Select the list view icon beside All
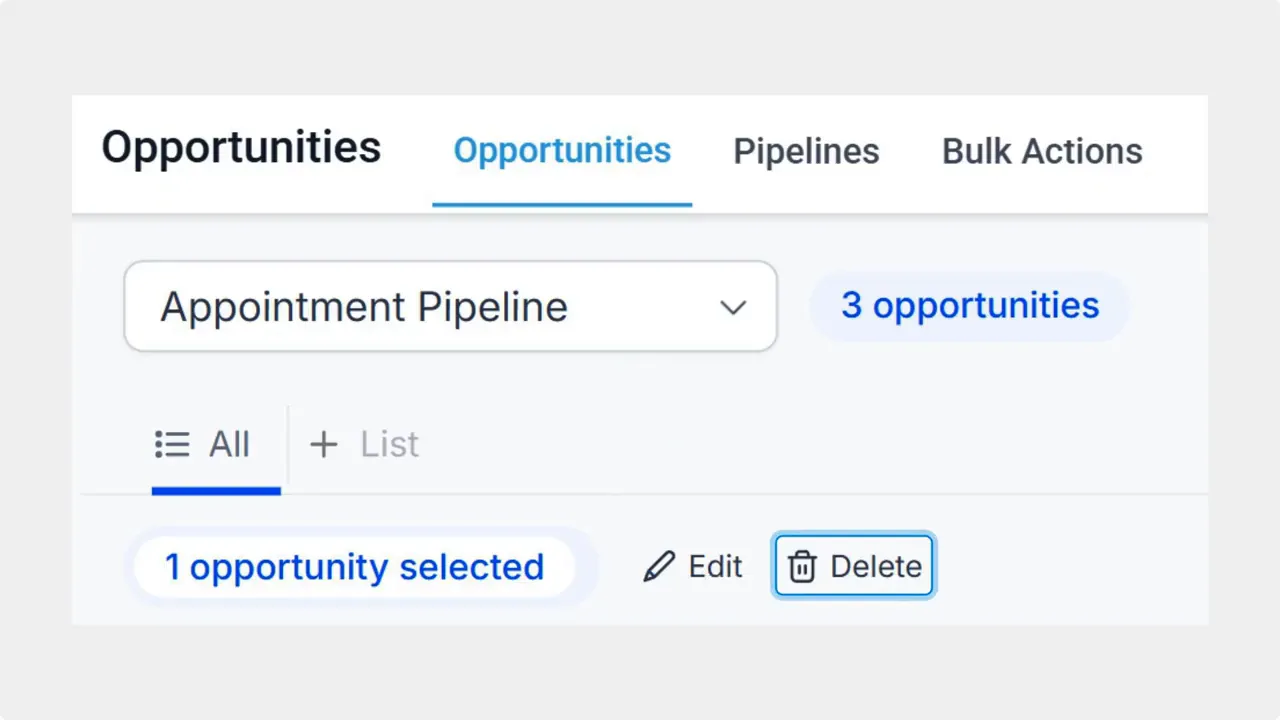 point(172,445)
